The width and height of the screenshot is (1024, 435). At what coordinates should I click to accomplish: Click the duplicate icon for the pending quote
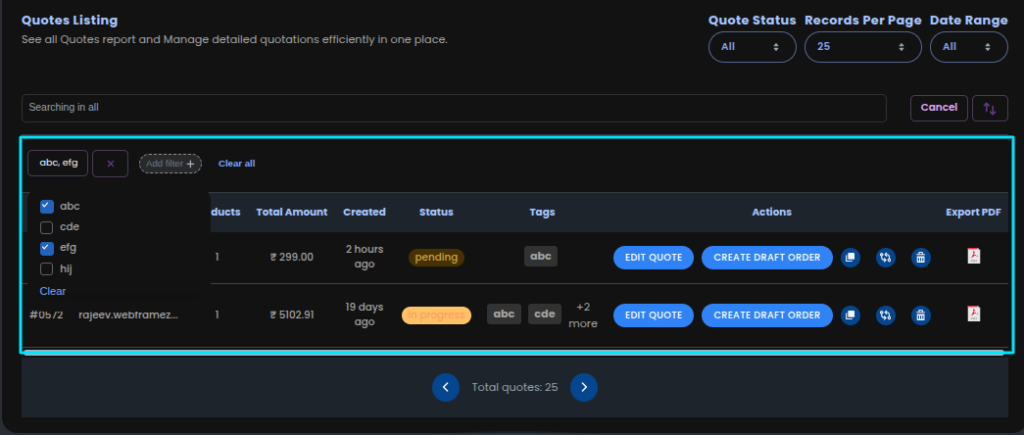[x=850, y=257]
